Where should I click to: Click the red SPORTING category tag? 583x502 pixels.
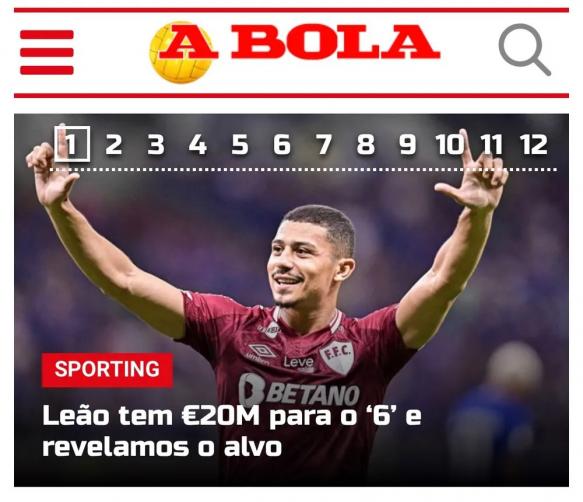[x=107, y=370]
